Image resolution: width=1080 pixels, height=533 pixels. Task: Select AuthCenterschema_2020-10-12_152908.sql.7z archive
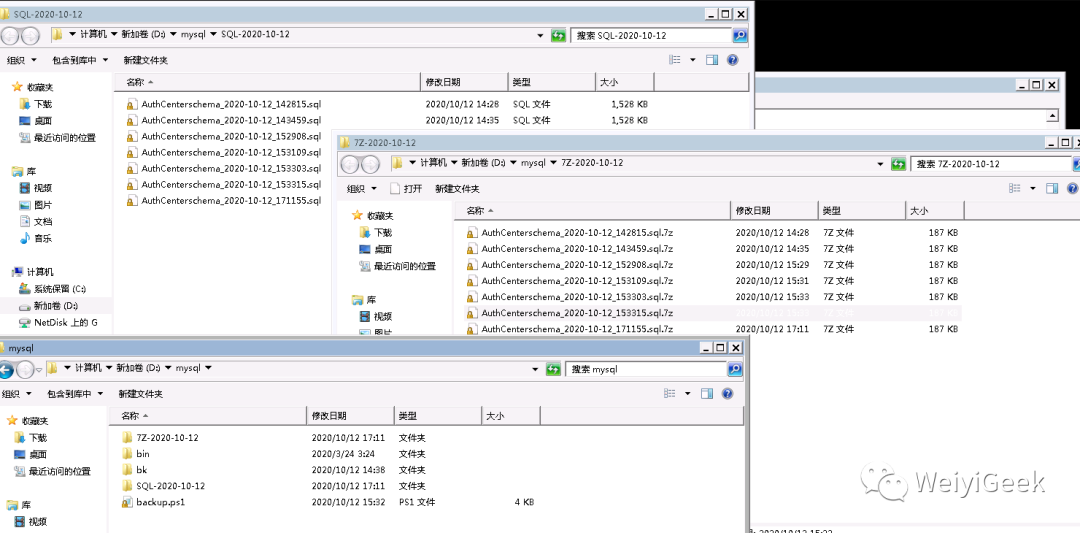tap(570, 265)
